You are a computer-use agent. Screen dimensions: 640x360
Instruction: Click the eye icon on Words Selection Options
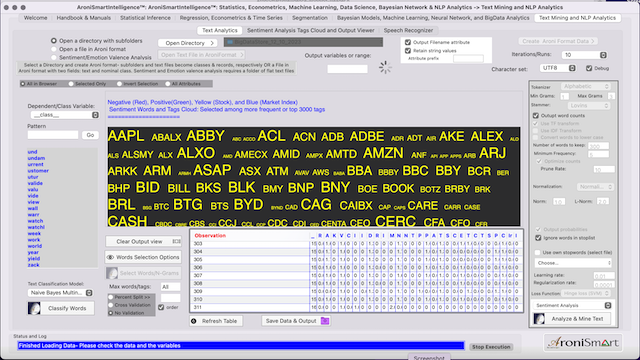pyautogui.click(x=110, y=257)
